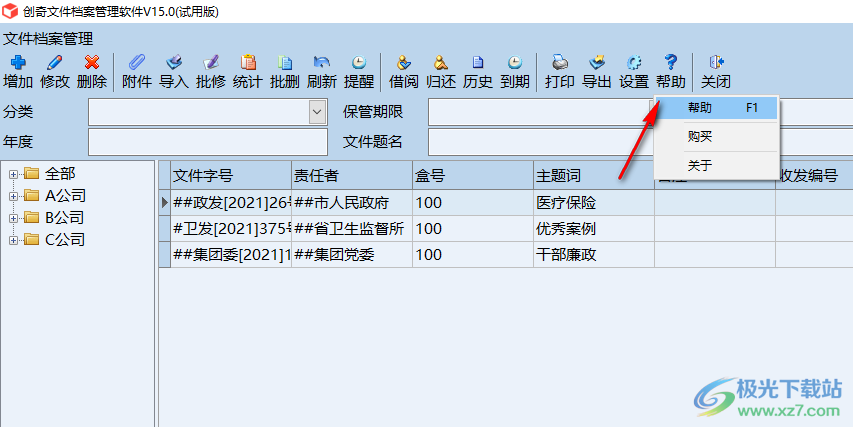Click 盒号 100 in the 优秀案例 row
The image size is (853, 427).
[473, 228]
